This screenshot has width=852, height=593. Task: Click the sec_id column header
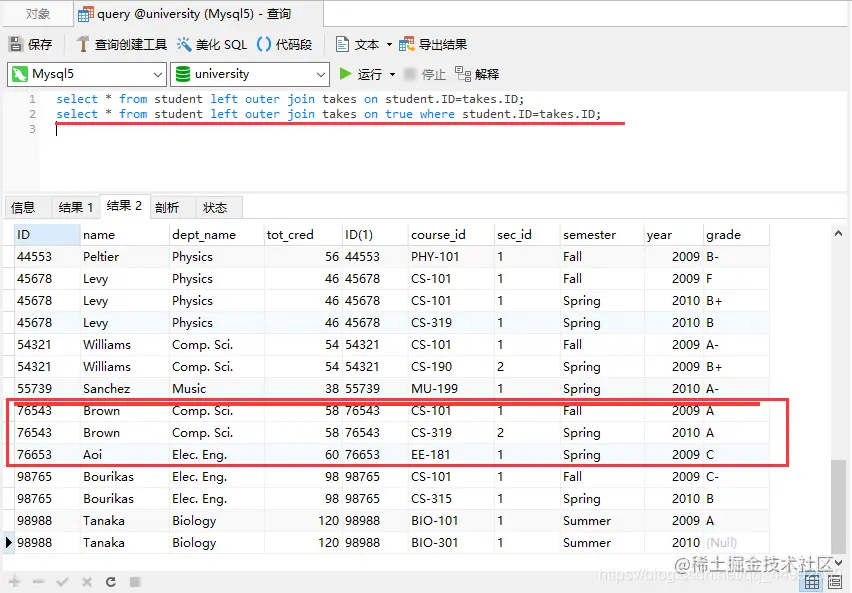coord(527,235)
